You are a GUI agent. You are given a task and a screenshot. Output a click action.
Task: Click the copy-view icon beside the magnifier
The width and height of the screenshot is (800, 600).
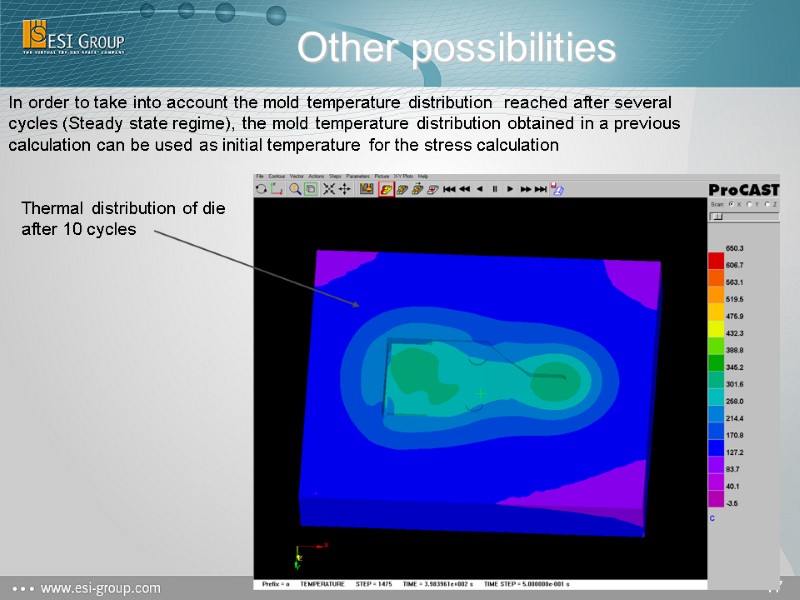click(x=310, y=188)
